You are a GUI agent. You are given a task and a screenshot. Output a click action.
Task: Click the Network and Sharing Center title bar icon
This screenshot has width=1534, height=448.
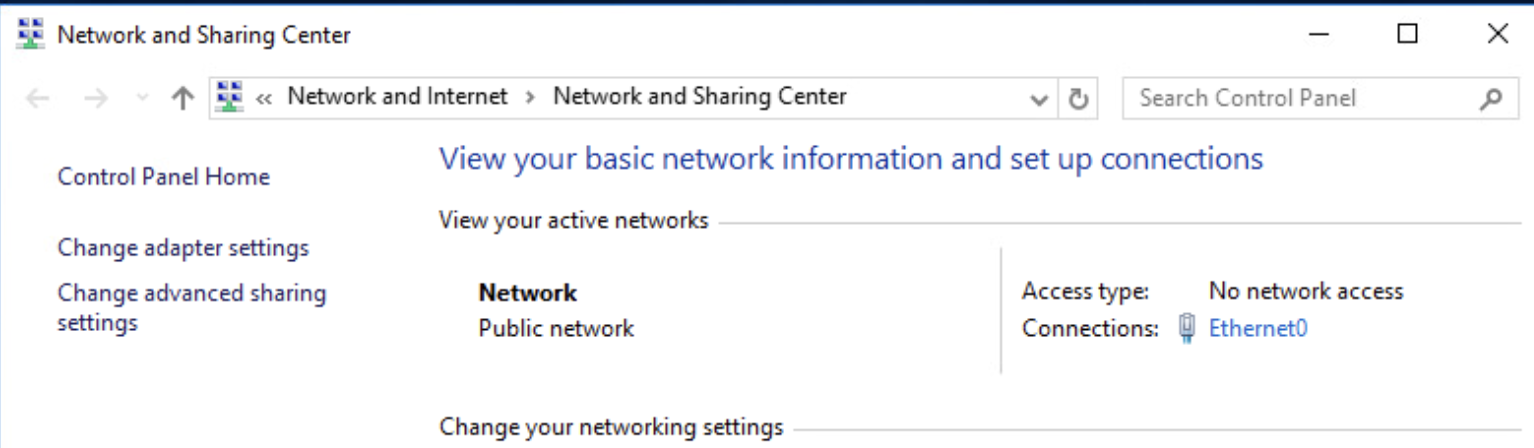32,35
